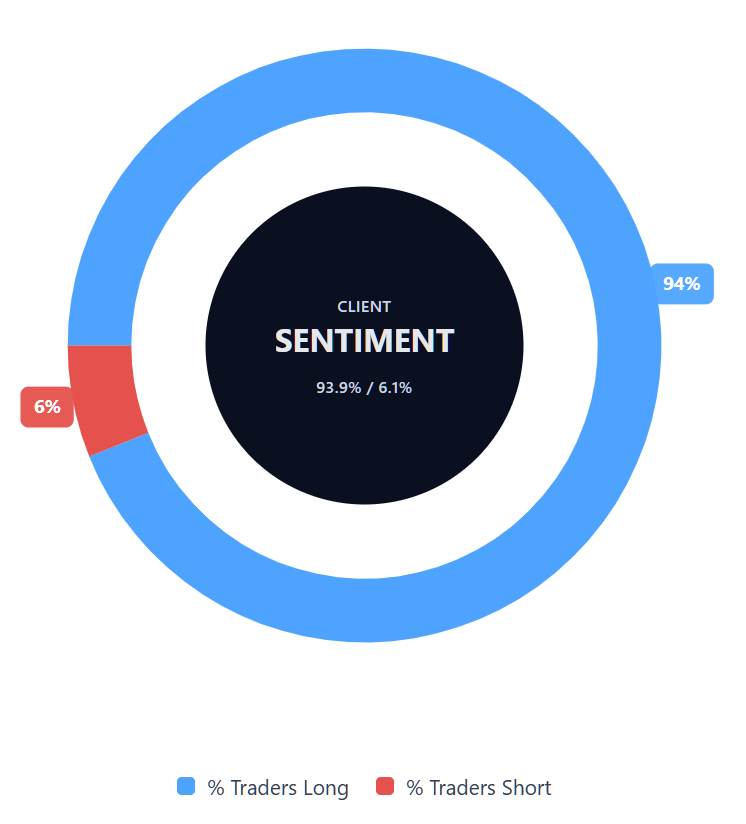
Task: Click the "CLIENT" text in the chart center
Action: tap(364, 307)
